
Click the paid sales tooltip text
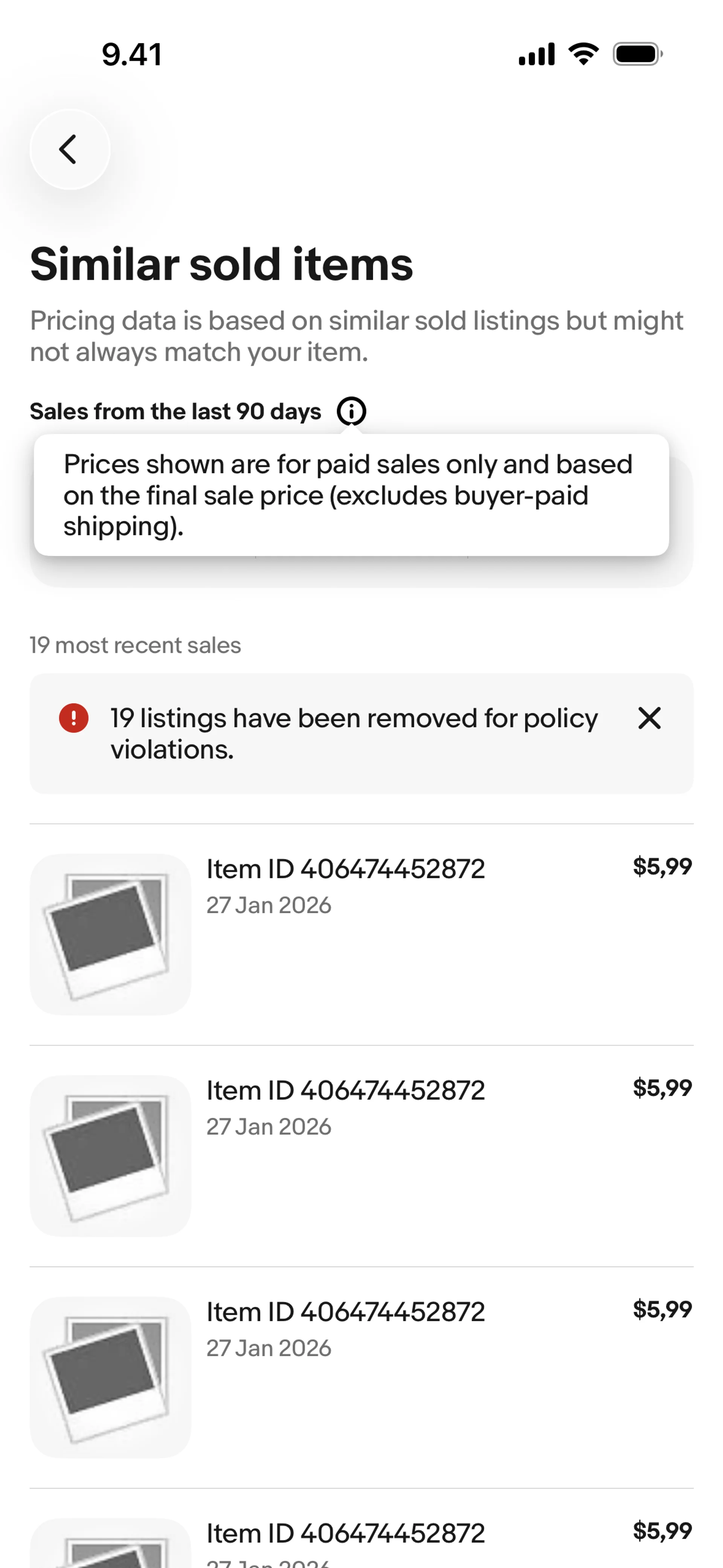(x=348, y=495)
